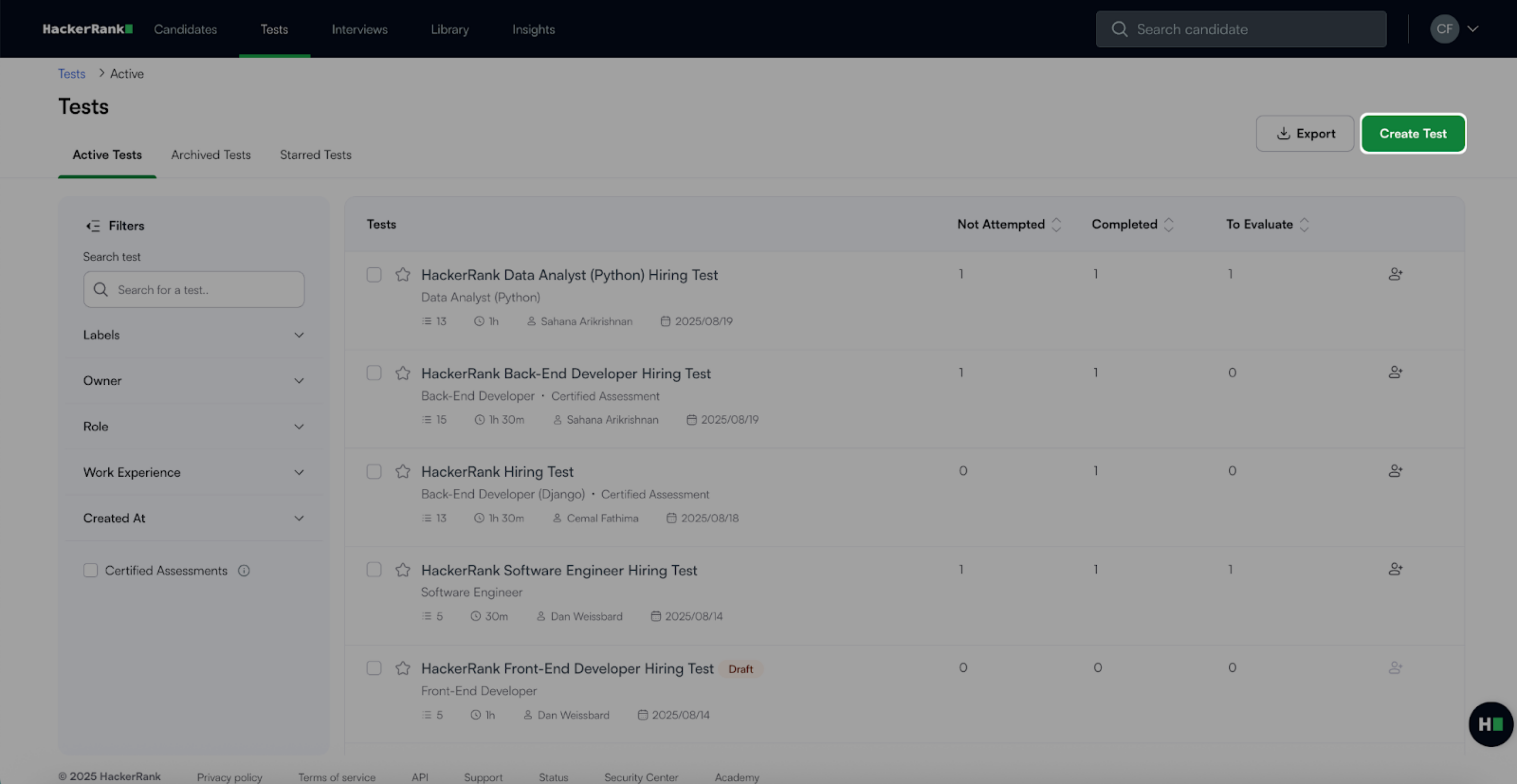Click the HackerRank logo
The height and width of the screenshot is (784, 1517).
tap(87, 29)
